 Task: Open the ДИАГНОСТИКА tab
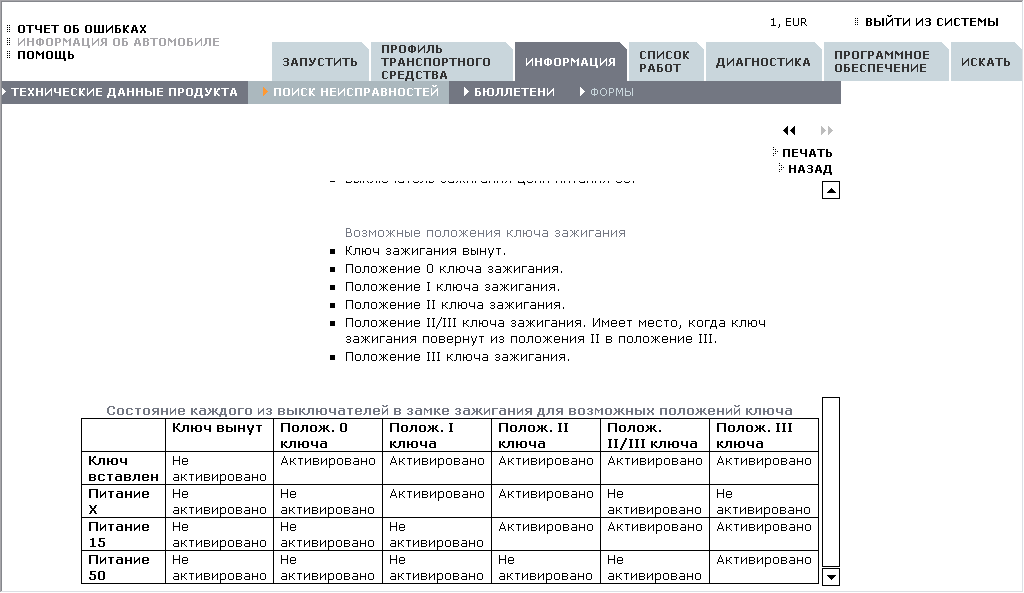point(763,62)
